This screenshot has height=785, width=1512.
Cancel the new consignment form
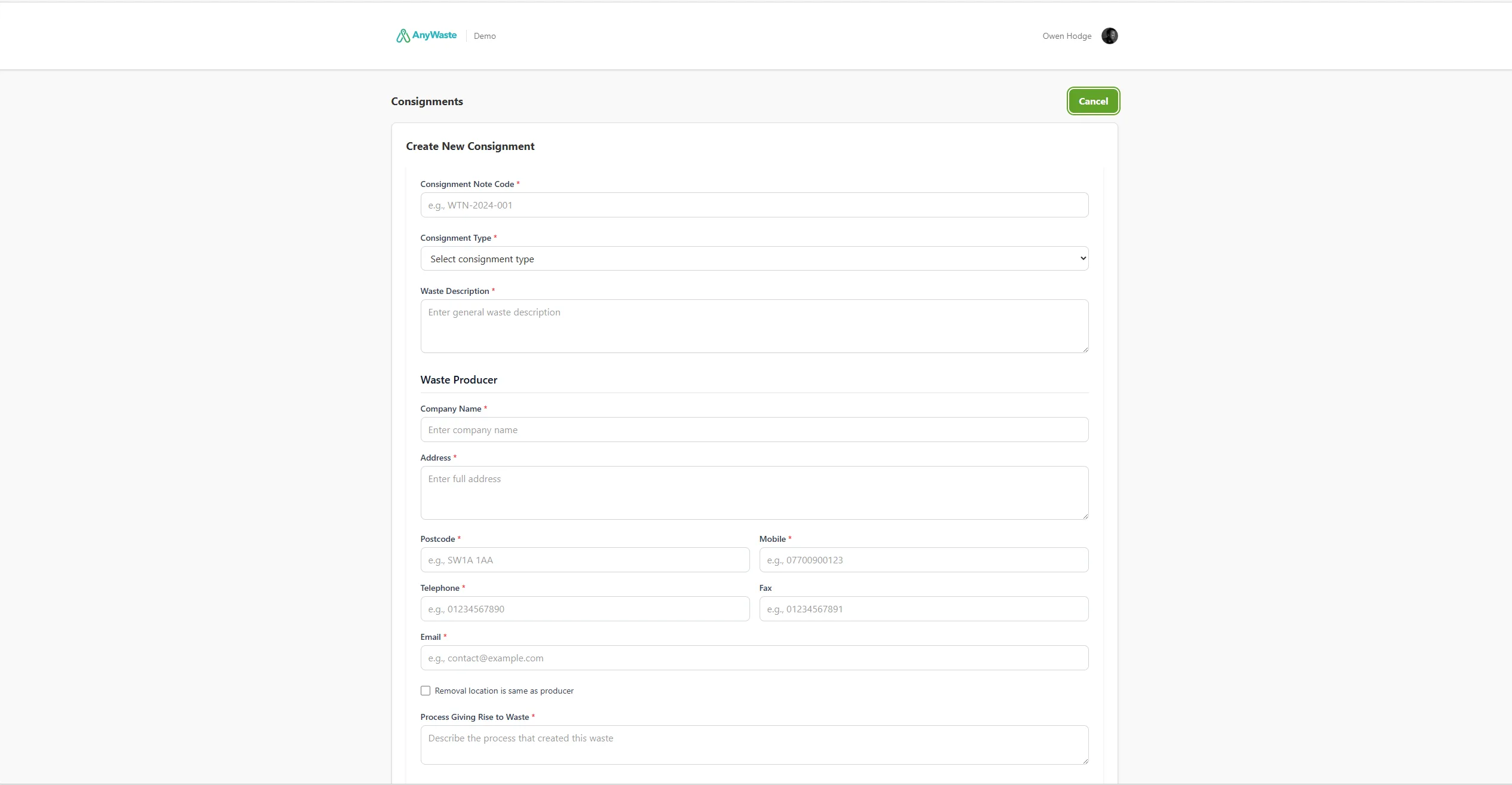click(x=1093, y=101)
